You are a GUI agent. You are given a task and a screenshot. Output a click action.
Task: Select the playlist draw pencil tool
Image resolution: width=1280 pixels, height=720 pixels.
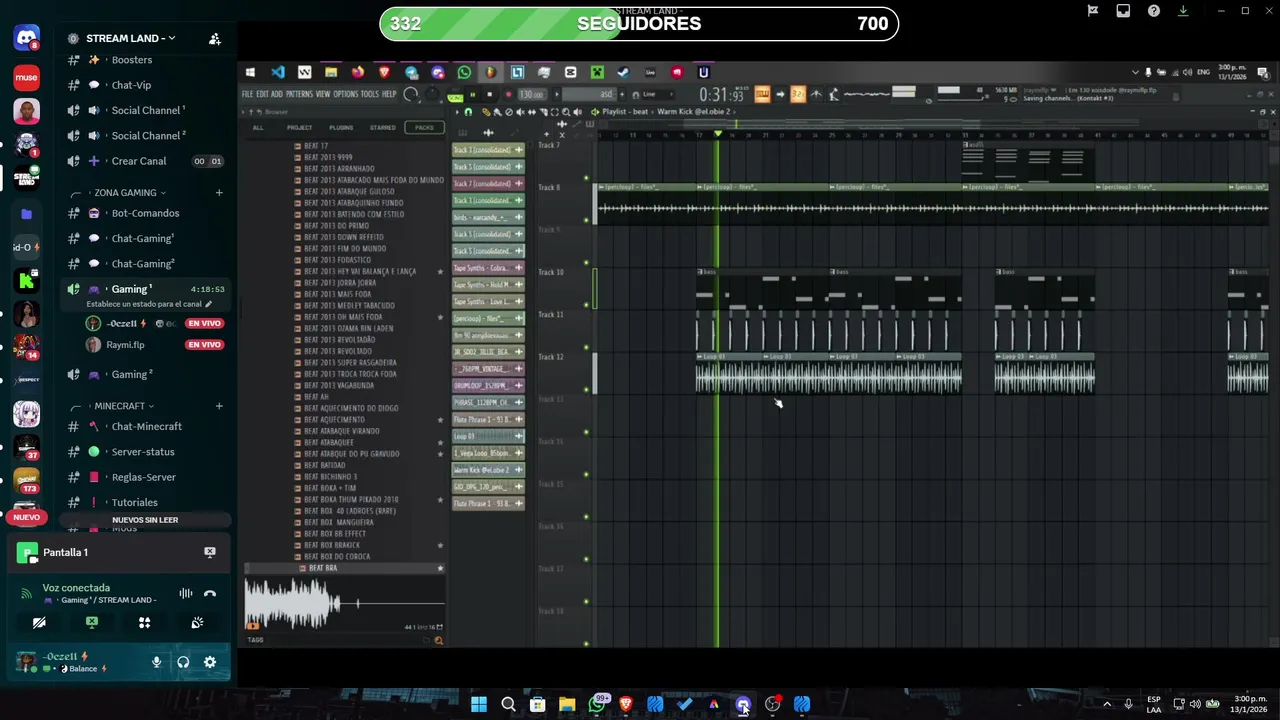486,111
